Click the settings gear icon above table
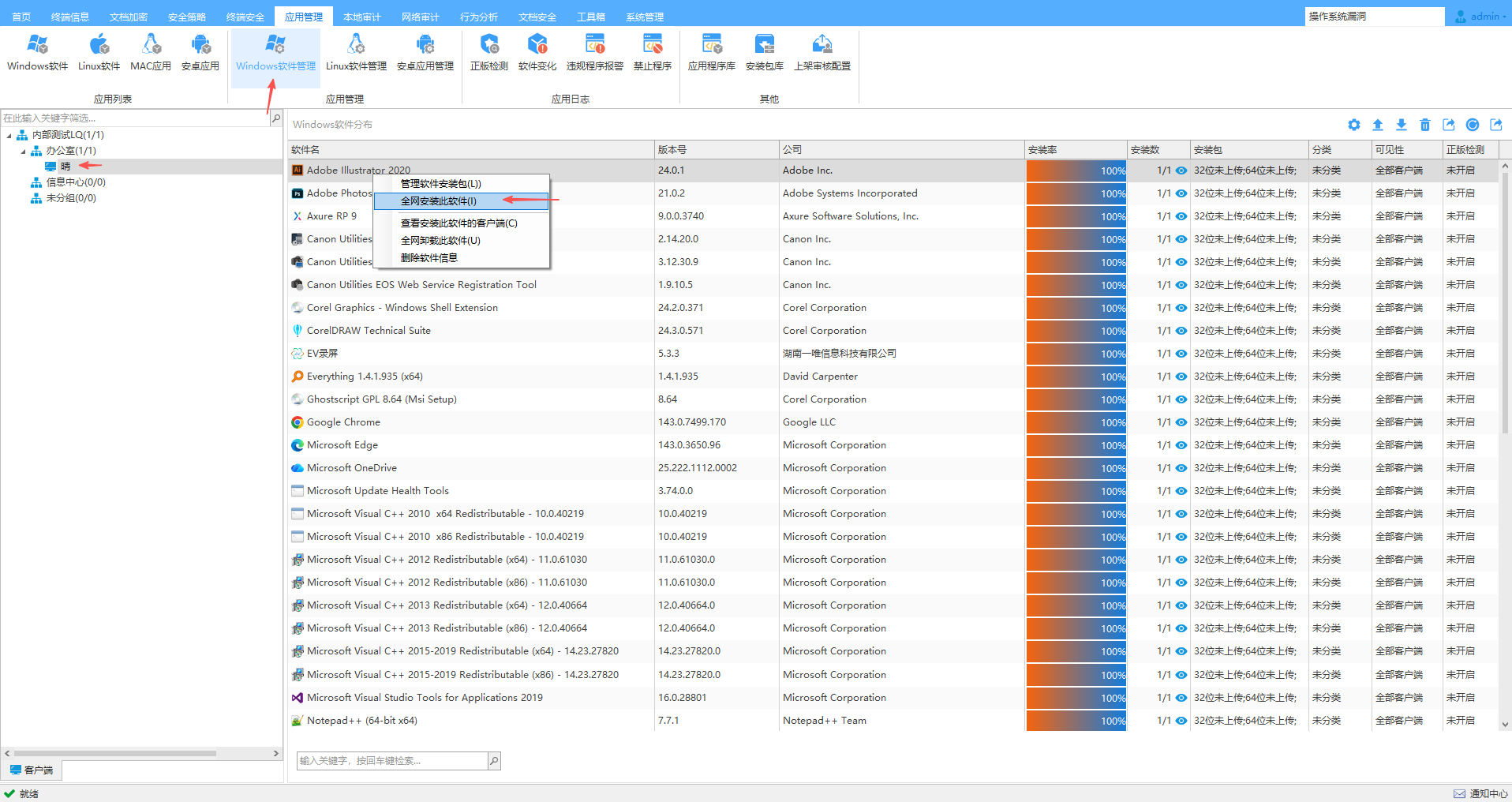Screen dimensions: 1512x802 click(1354, 125)
